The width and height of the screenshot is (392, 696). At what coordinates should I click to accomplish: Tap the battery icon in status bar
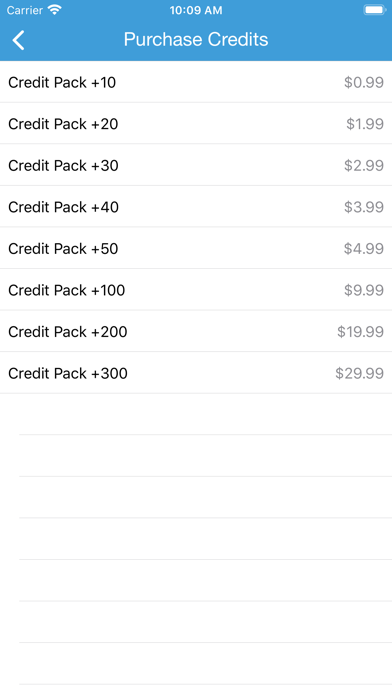[x=374, y=10]
